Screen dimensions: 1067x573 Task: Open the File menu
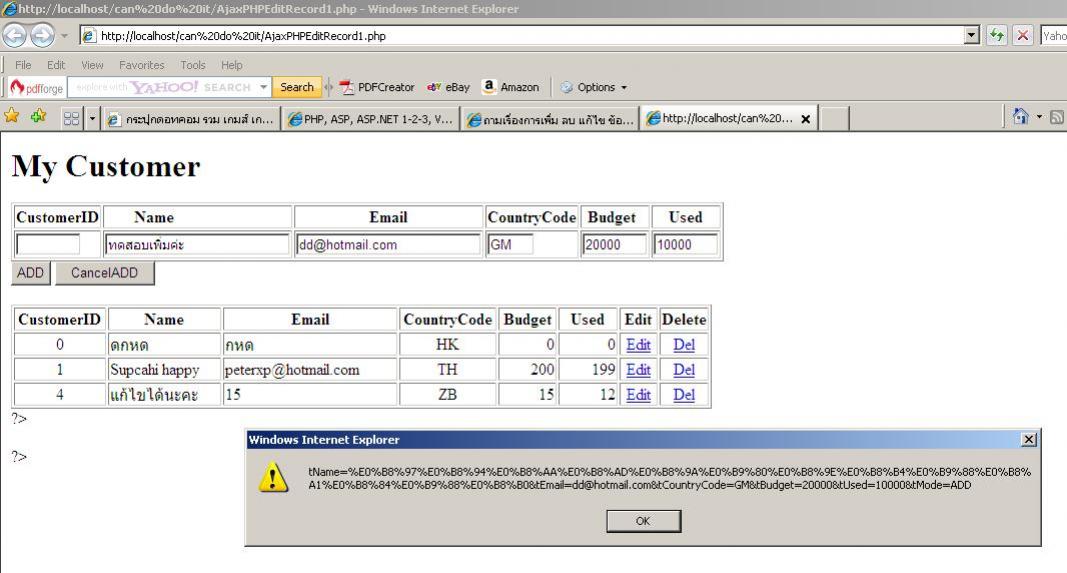(x=23, y=65)
